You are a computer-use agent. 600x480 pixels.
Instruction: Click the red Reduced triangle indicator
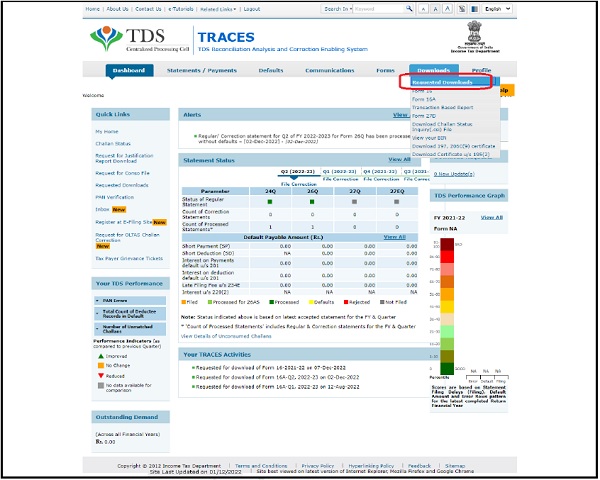pyautogui.click(x=101, y=376)
